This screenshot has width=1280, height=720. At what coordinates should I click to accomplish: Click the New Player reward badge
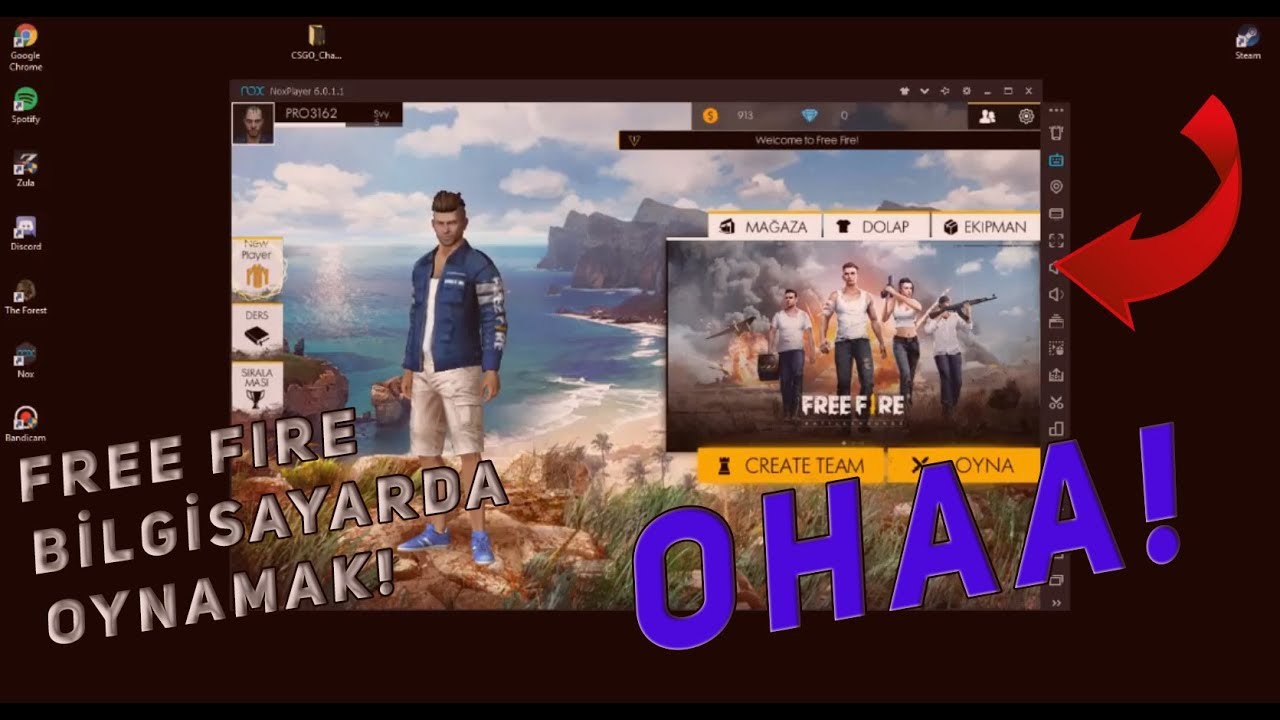point(257,268)
